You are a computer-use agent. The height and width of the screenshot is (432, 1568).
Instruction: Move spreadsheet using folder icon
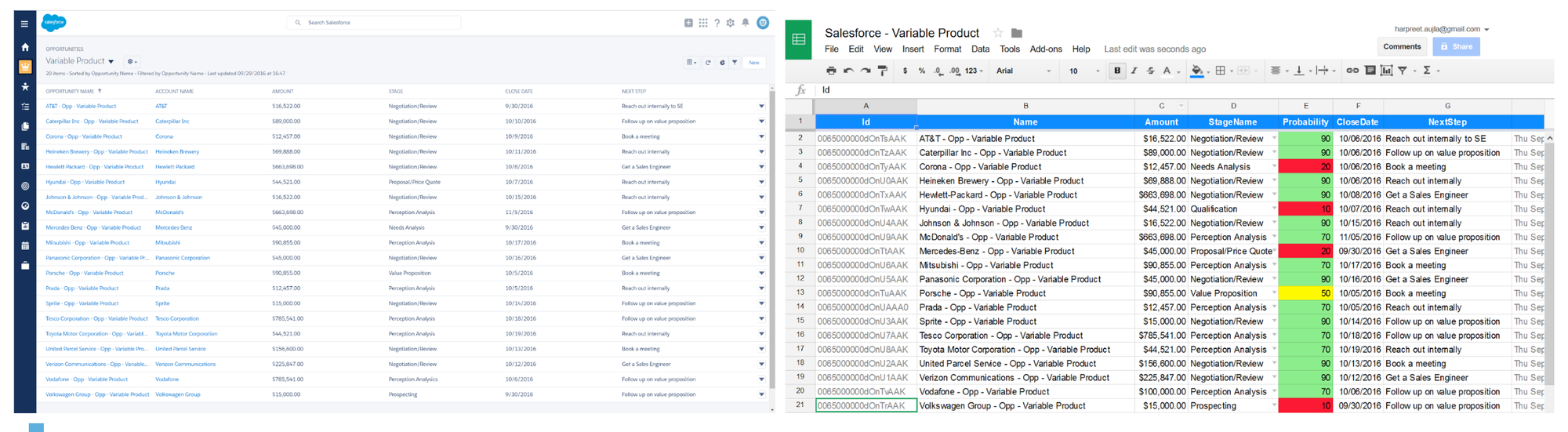coord(1017,33)
